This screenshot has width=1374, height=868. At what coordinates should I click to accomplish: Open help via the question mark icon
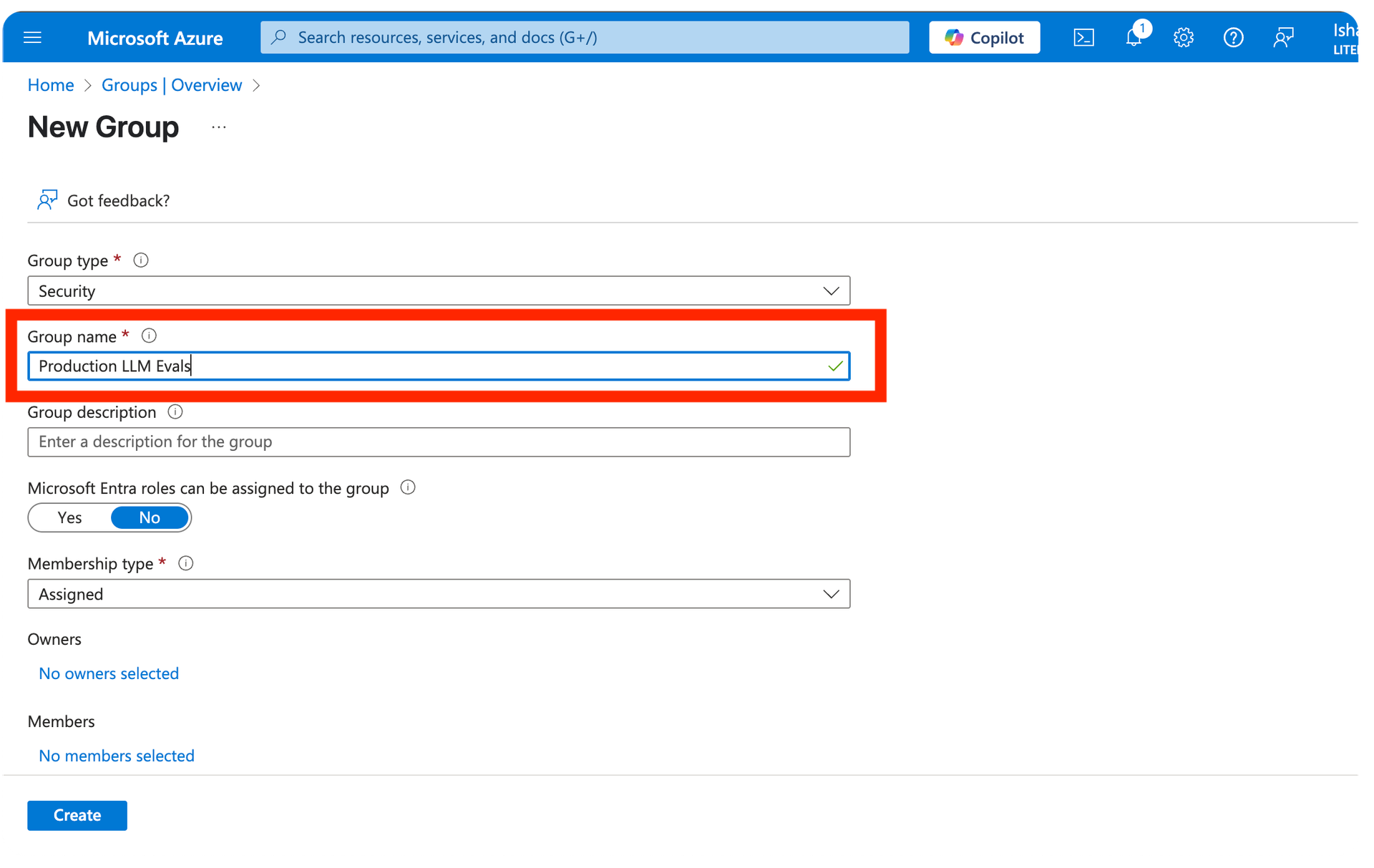pos(1233,37)
